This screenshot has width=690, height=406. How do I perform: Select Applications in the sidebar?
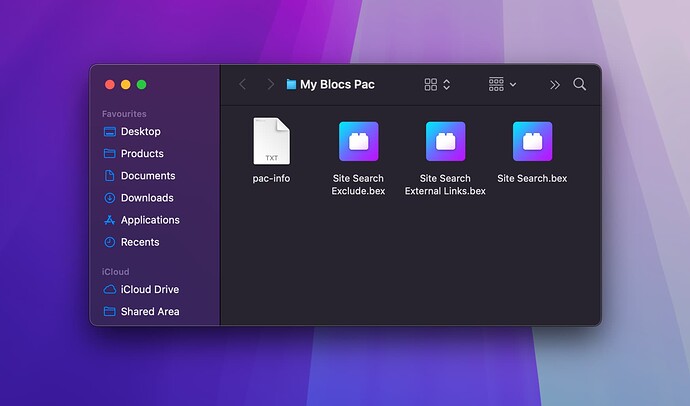click(150, 220)
